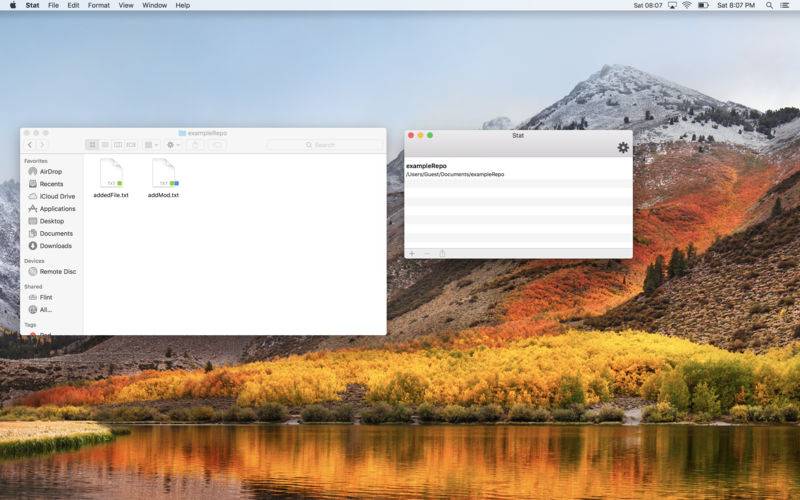Select Flint under Shared in sidebar

[45, 297]
